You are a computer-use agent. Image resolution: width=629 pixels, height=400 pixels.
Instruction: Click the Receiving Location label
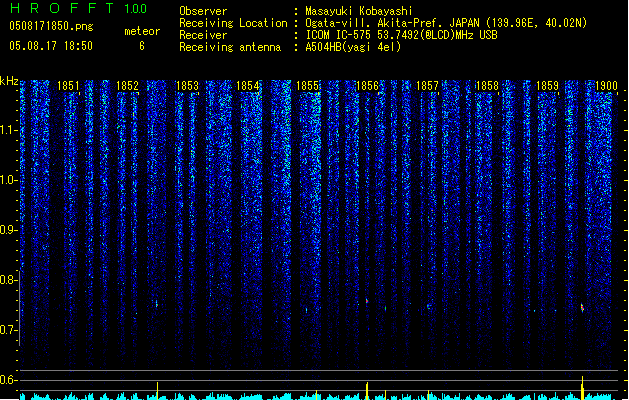pyautogui.click(x=233, y=23)
